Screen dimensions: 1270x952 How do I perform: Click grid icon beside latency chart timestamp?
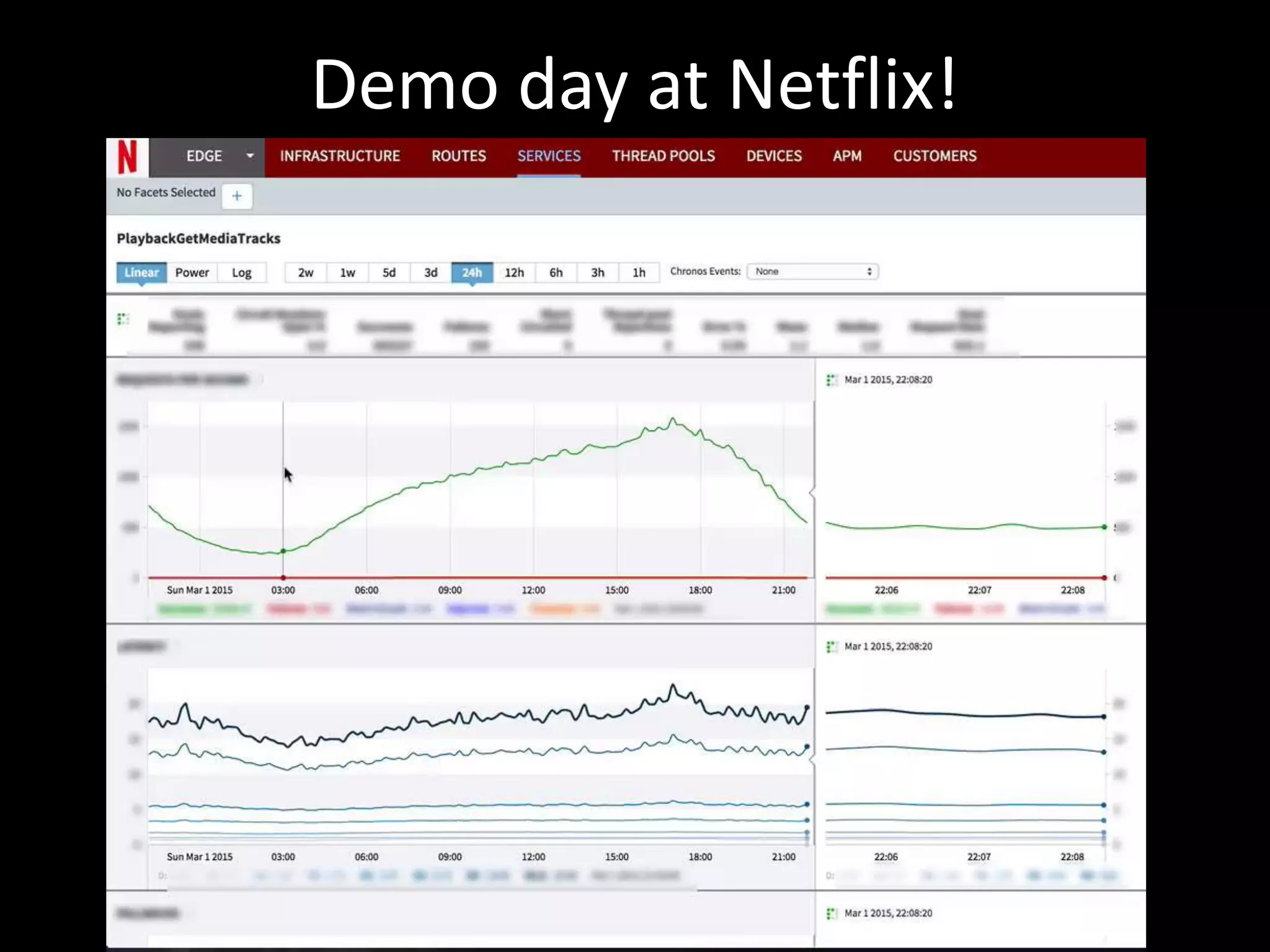tap(832, 647)
